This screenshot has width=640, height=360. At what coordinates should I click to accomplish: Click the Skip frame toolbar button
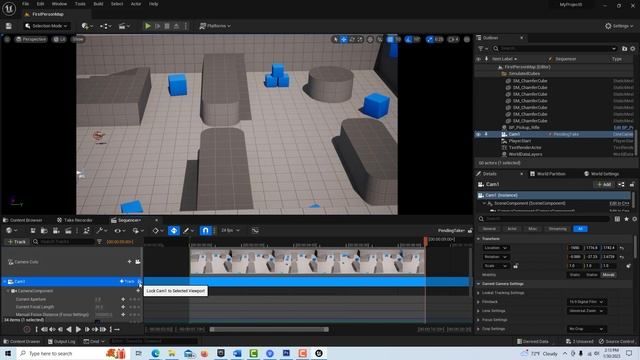158,26
